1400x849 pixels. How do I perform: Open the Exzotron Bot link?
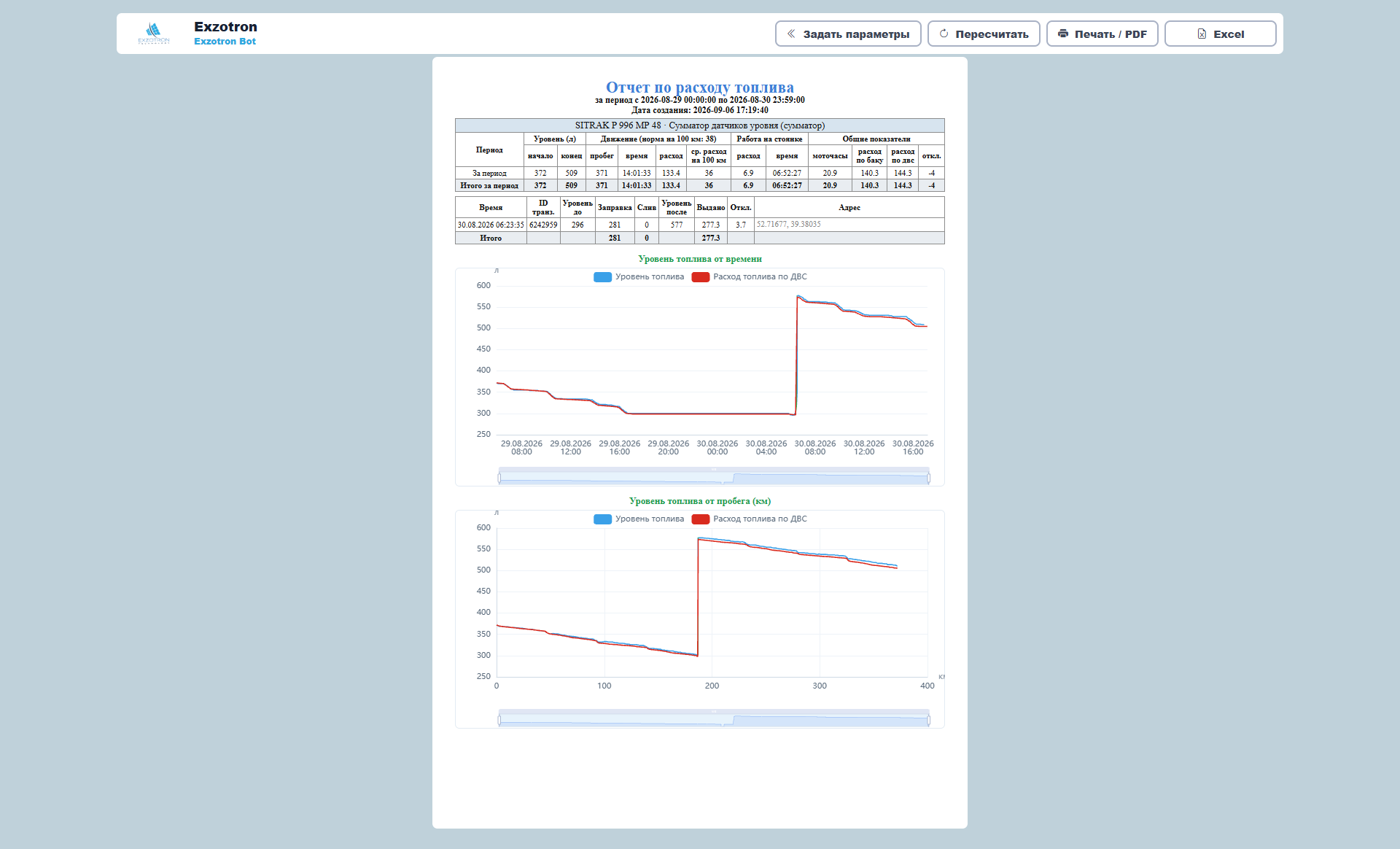[x=225, y=42]
